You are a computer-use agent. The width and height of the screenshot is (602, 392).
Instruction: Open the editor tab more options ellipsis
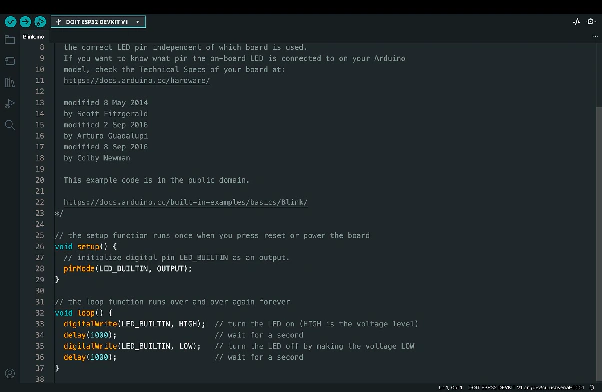tap(595, 37)
